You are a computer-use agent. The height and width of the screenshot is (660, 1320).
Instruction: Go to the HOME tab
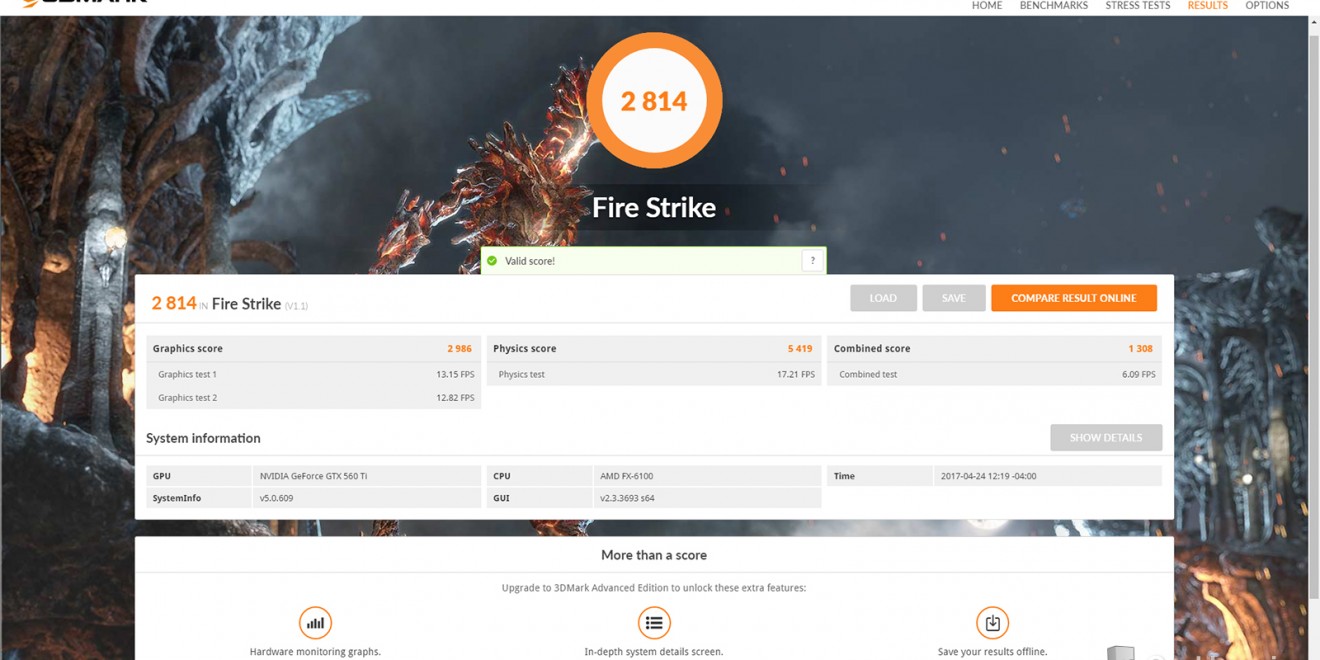(x=986, y=6)
